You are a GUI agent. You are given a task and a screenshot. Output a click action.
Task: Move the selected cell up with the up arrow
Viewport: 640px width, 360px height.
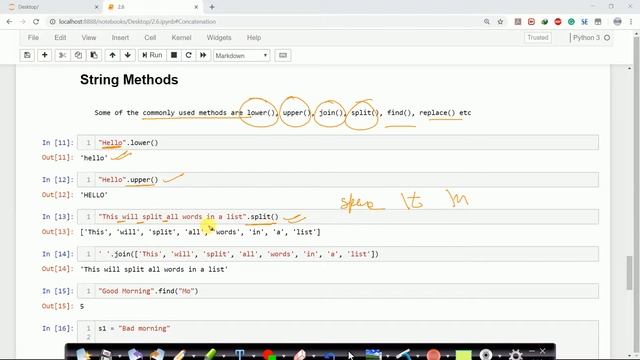click(112, 55)
